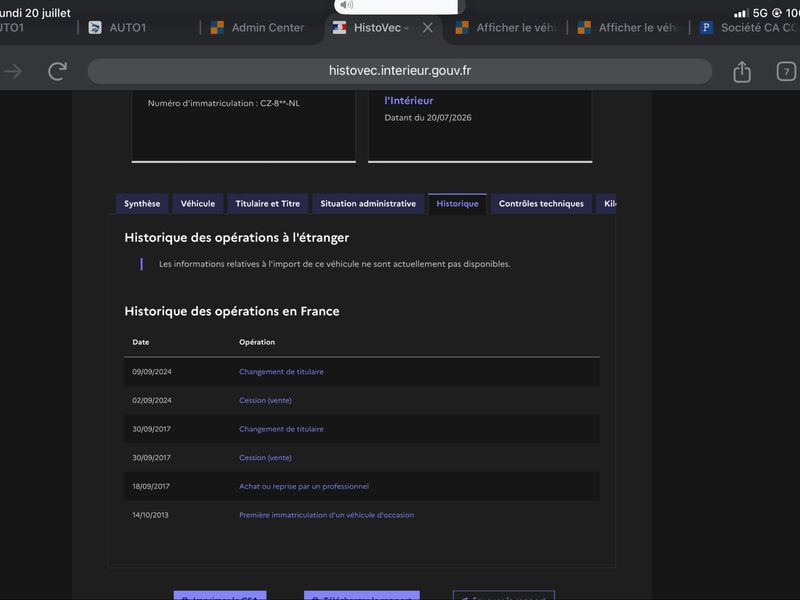Tap the lundi 20 juillet date
800x600 pixels.
click(35, 13)
